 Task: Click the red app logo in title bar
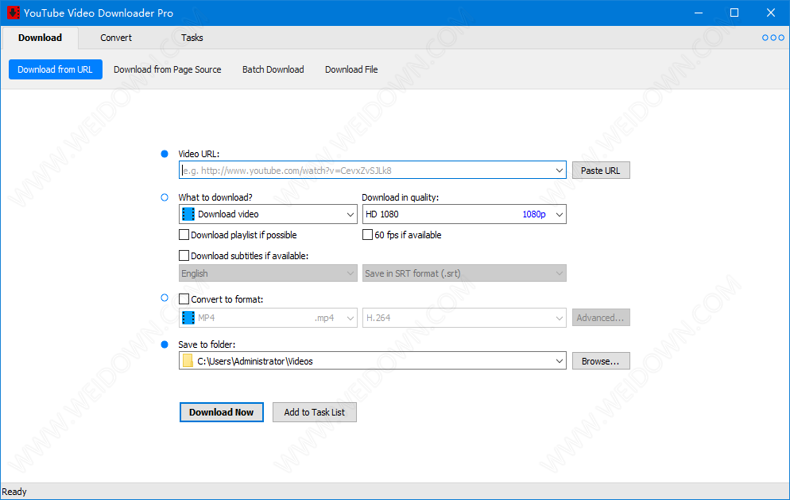[x=13, y=13]
